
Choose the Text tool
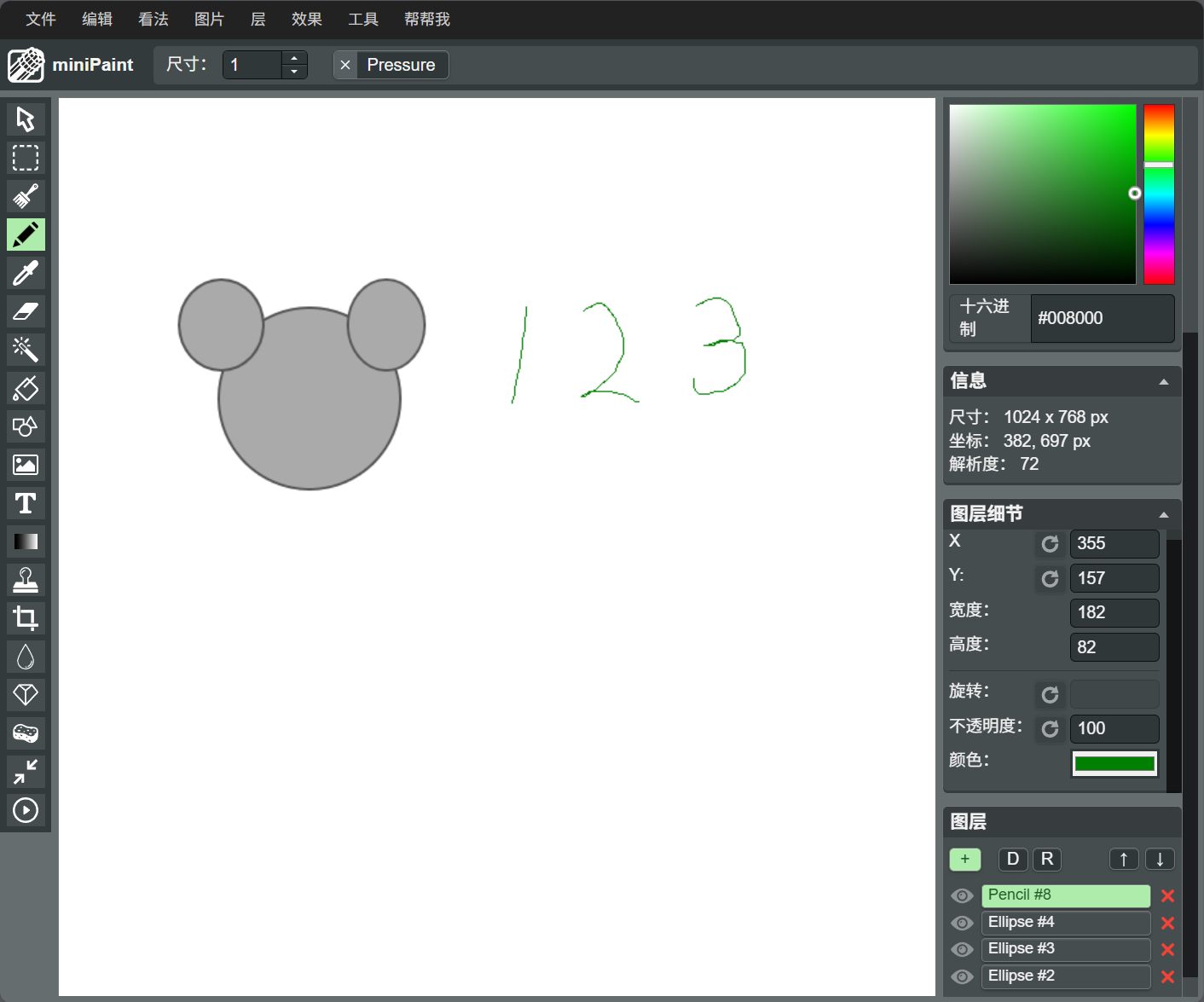coord(26,503)
